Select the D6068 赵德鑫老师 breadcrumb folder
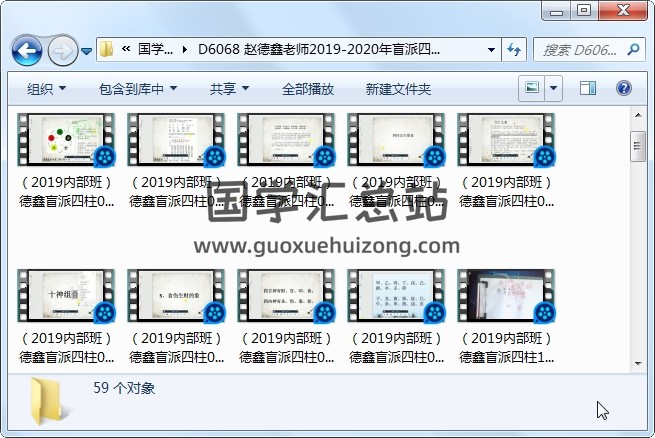The image size is (655, 438). point(319,49)
